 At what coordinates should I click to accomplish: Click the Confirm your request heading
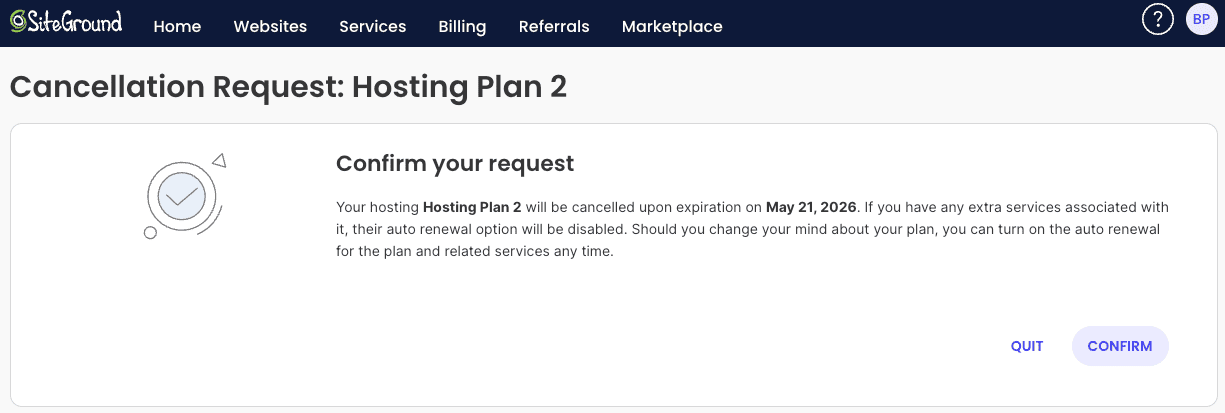tap(455, 163)
